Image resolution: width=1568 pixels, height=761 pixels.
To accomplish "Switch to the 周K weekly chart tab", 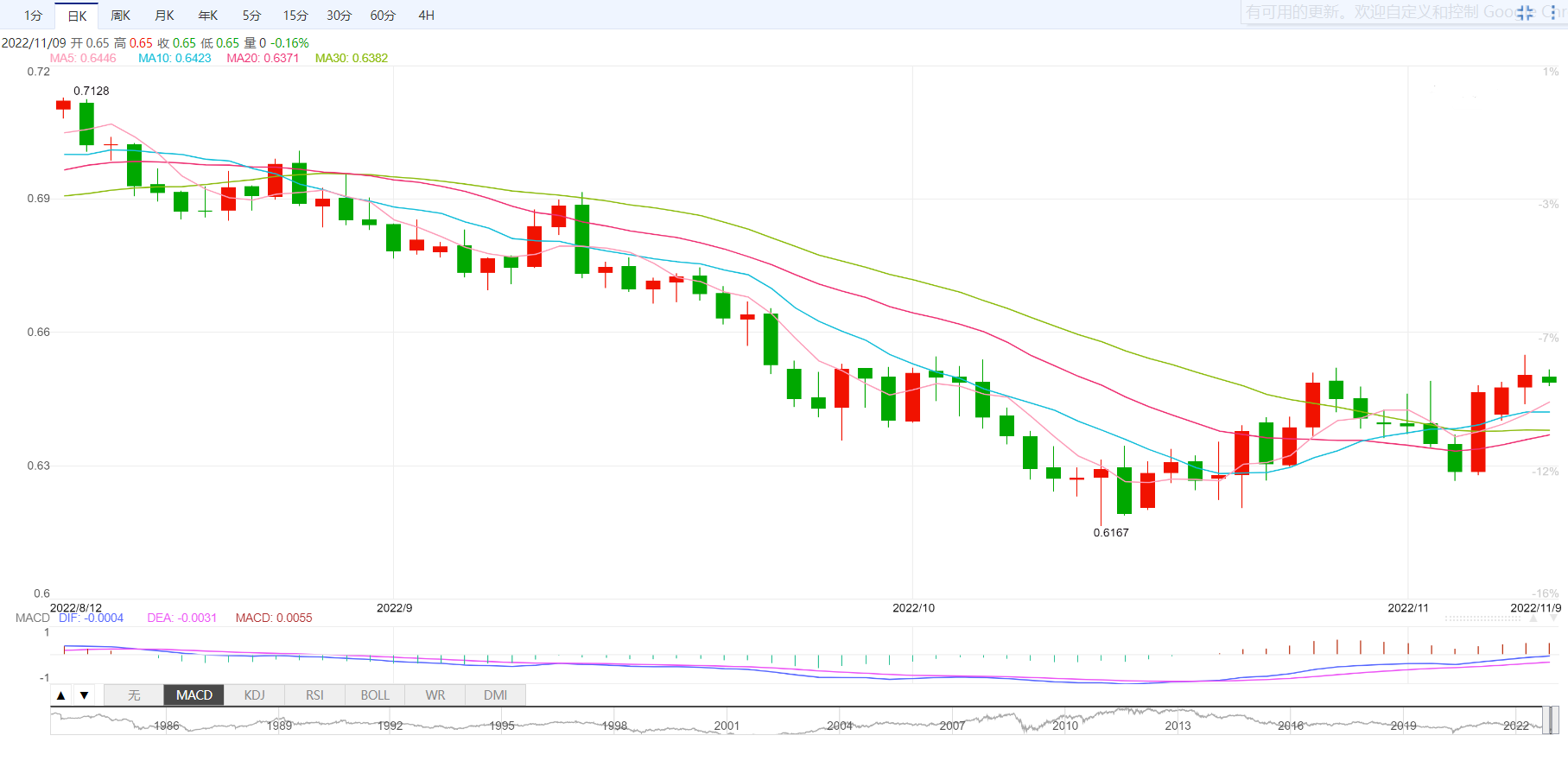I will (120, 16).
